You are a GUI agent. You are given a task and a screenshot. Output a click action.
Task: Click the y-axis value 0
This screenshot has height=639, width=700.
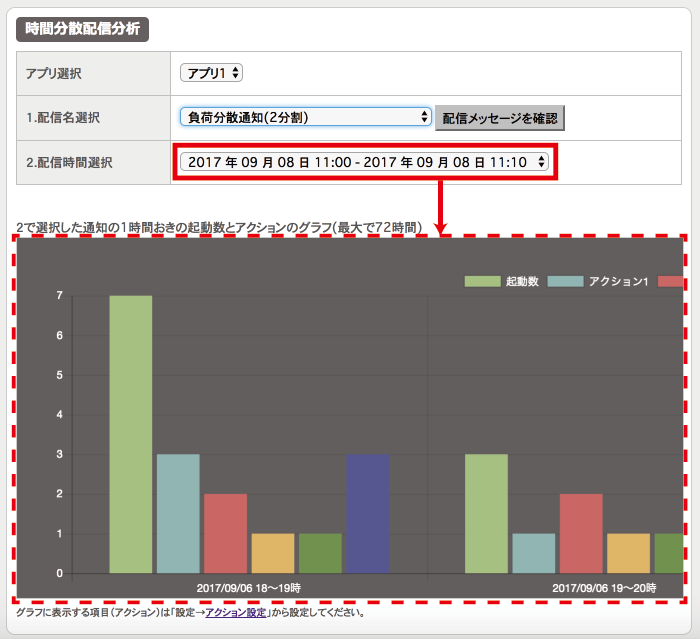[59, 573]
